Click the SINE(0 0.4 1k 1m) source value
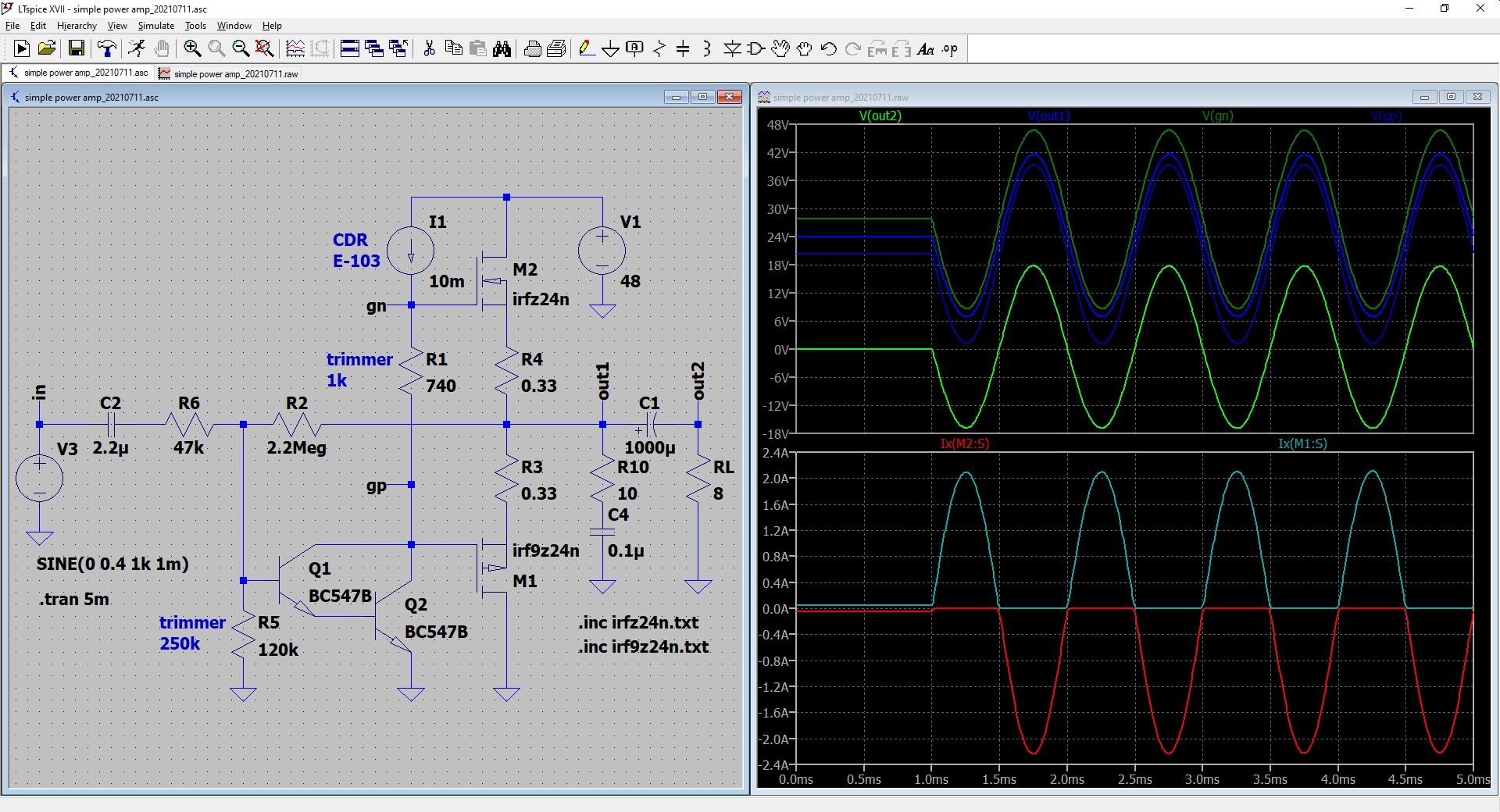This screenshot has width=1500, height=812. pos(112,564)
